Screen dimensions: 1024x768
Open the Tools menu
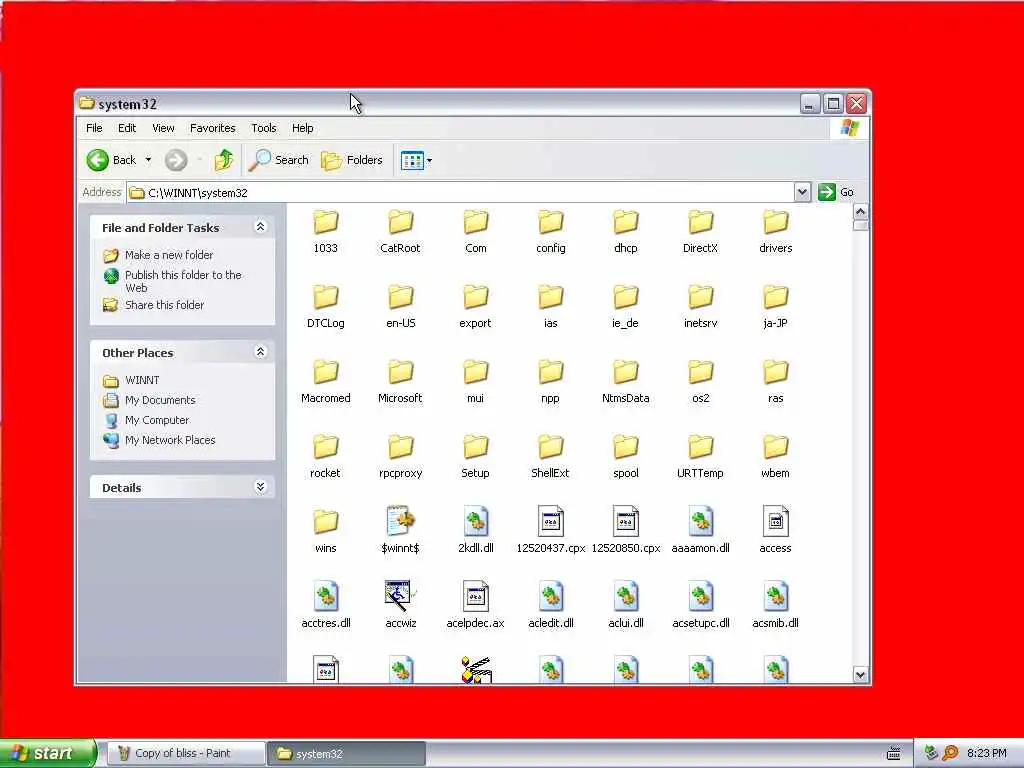pyautogui.click(x=264, y=128)
